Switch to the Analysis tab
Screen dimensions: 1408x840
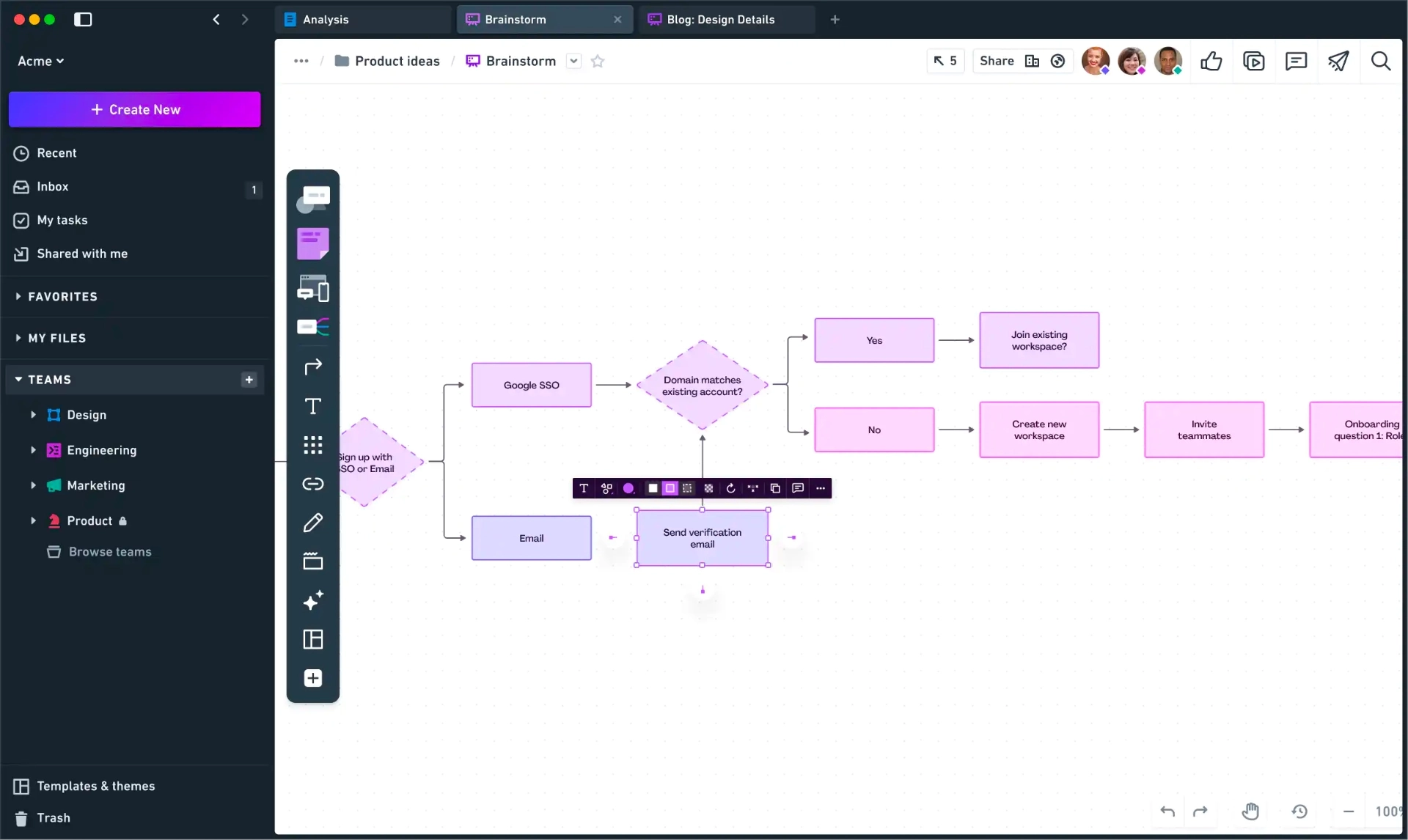pyautogui.click(x=326, y=20)
